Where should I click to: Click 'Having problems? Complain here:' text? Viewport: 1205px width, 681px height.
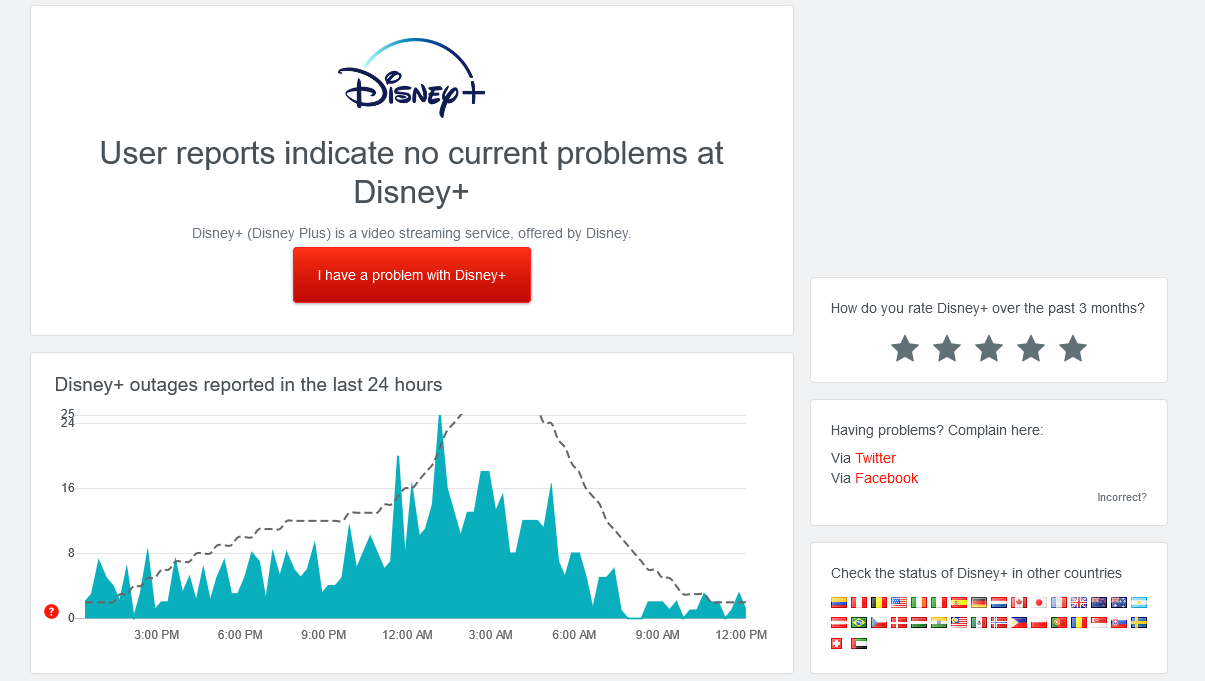pos(937,430)
